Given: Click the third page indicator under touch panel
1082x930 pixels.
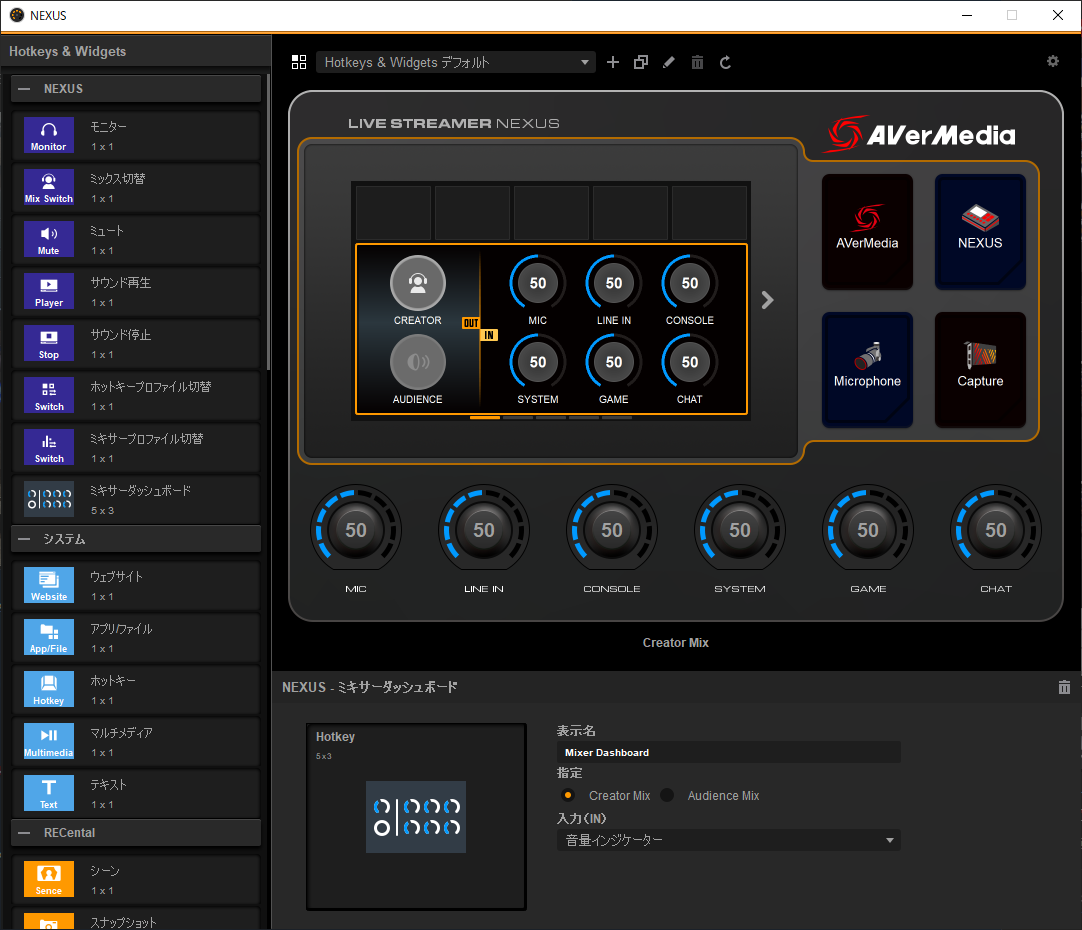Looking at the screenshot, I should point(551,417).
